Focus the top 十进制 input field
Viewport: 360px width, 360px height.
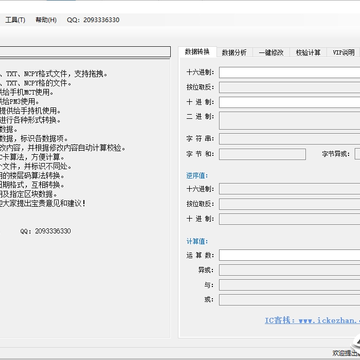pyautogui.click(x=289, y=102)
